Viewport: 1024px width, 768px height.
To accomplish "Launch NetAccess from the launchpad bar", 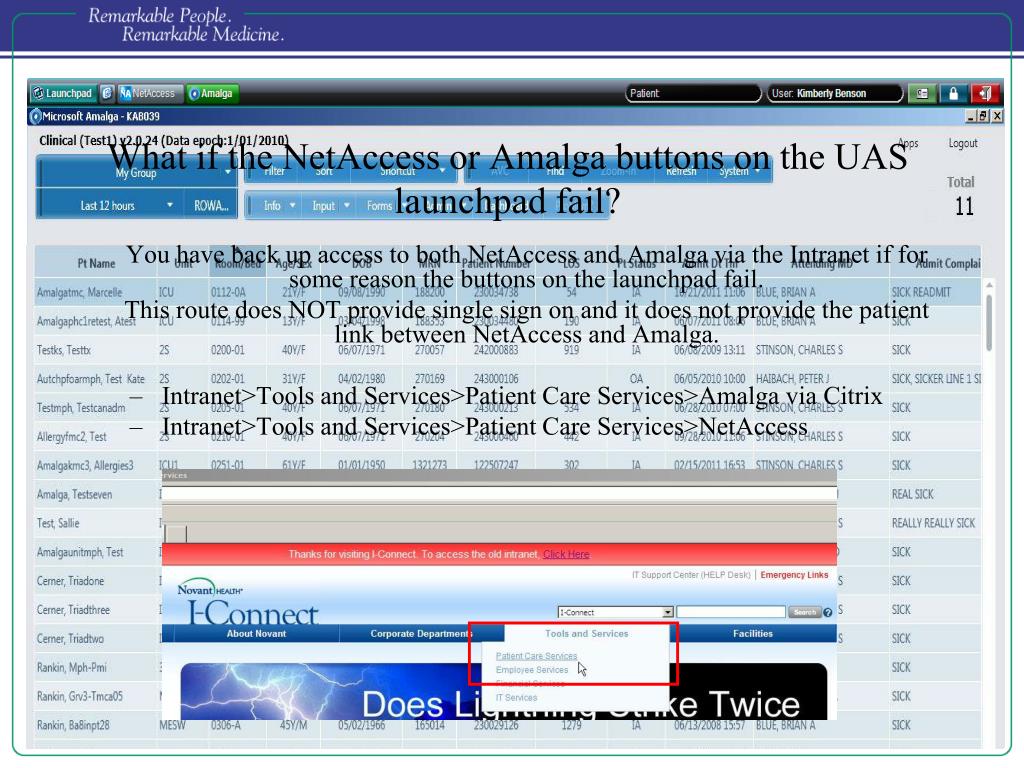I will coord(150,93).
